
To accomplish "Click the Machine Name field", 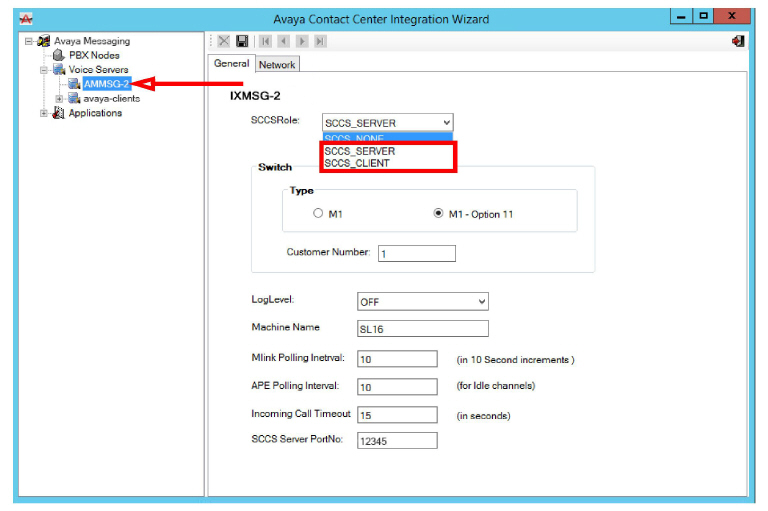I will (423, 329).
